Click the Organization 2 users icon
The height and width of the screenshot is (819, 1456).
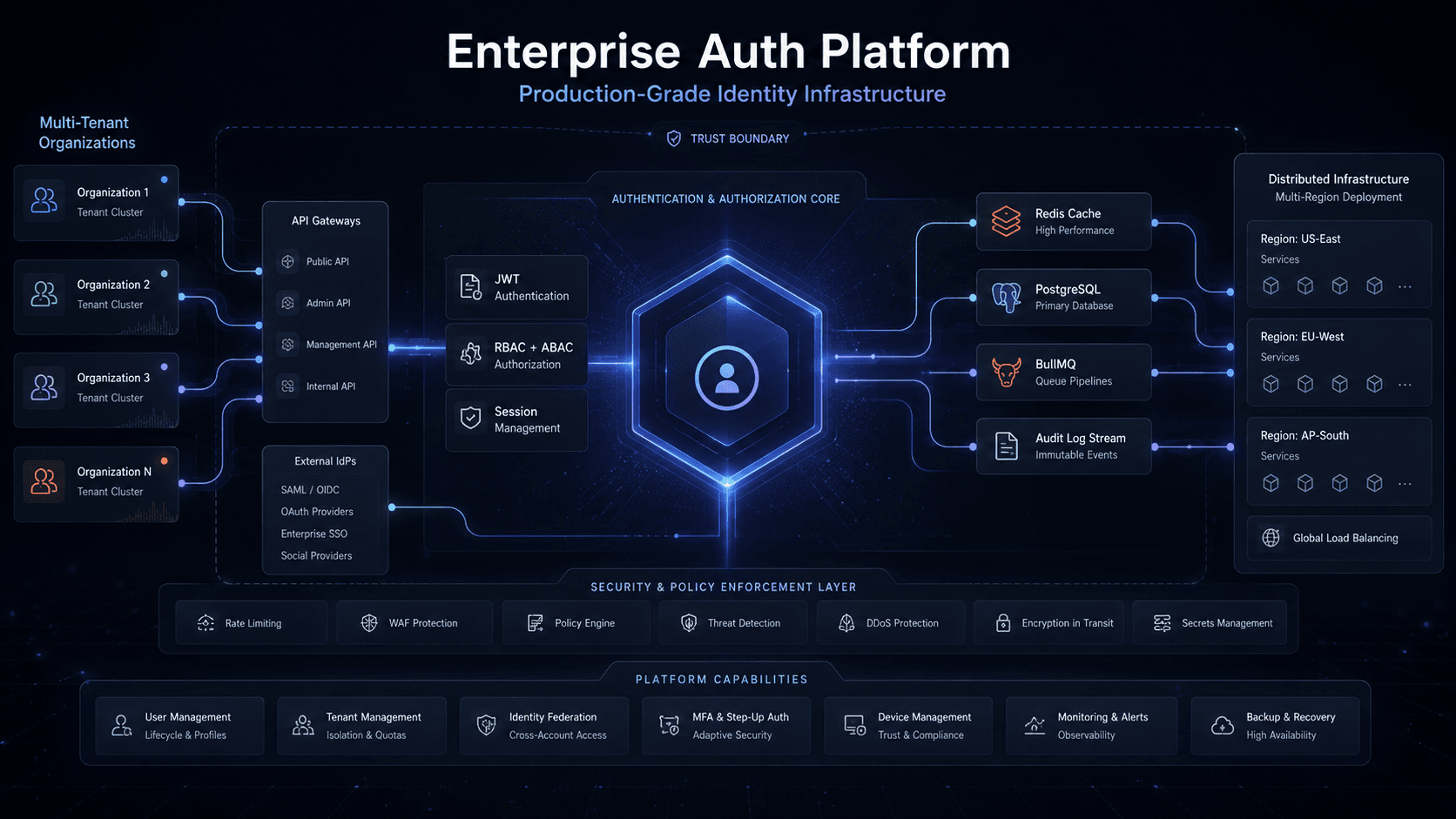click(44, 293)
